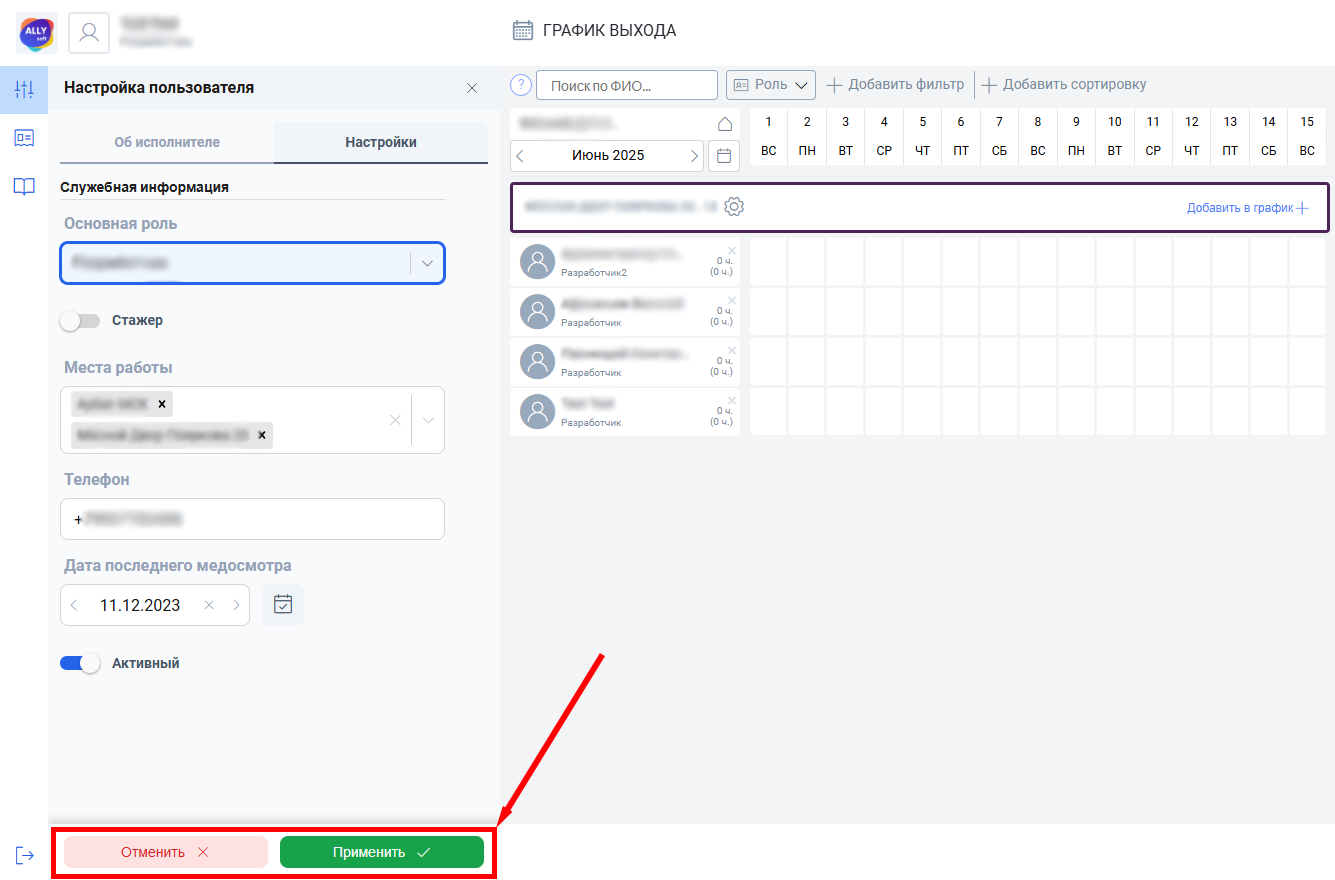Click into the Телефон input field
The width and height of the screenshot is (1335, 880).
[252, 519]
